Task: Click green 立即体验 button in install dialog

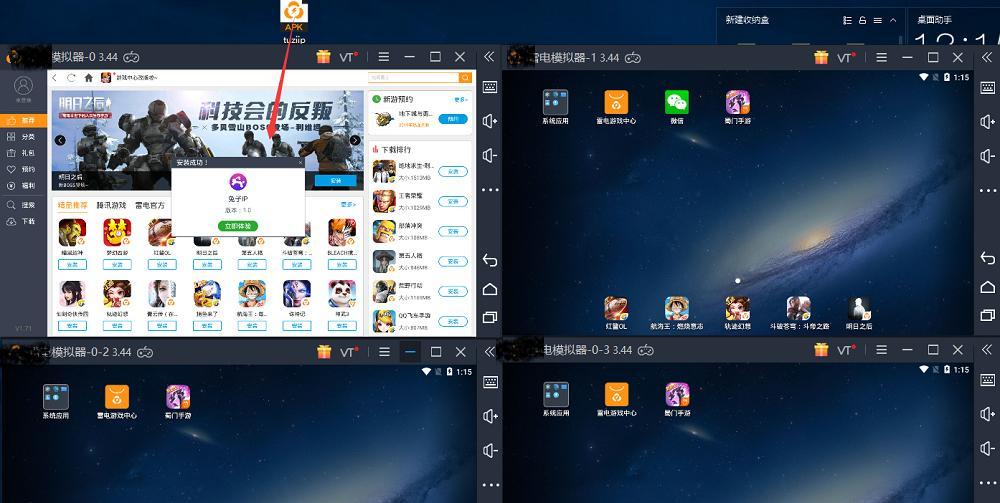Action: (x=238, y=226)
